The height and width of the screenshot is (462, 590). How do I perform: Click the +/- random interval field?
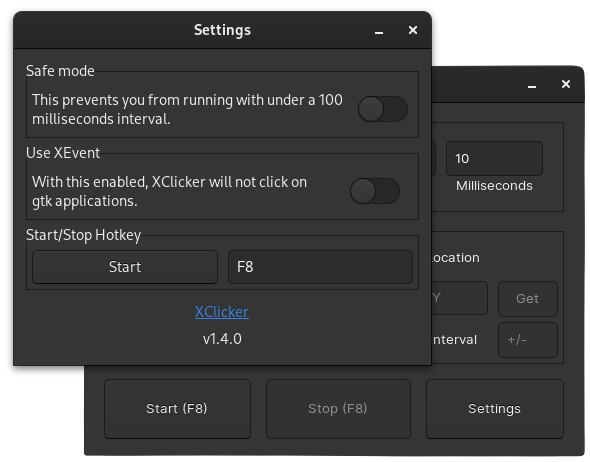(x=528, y=340)
